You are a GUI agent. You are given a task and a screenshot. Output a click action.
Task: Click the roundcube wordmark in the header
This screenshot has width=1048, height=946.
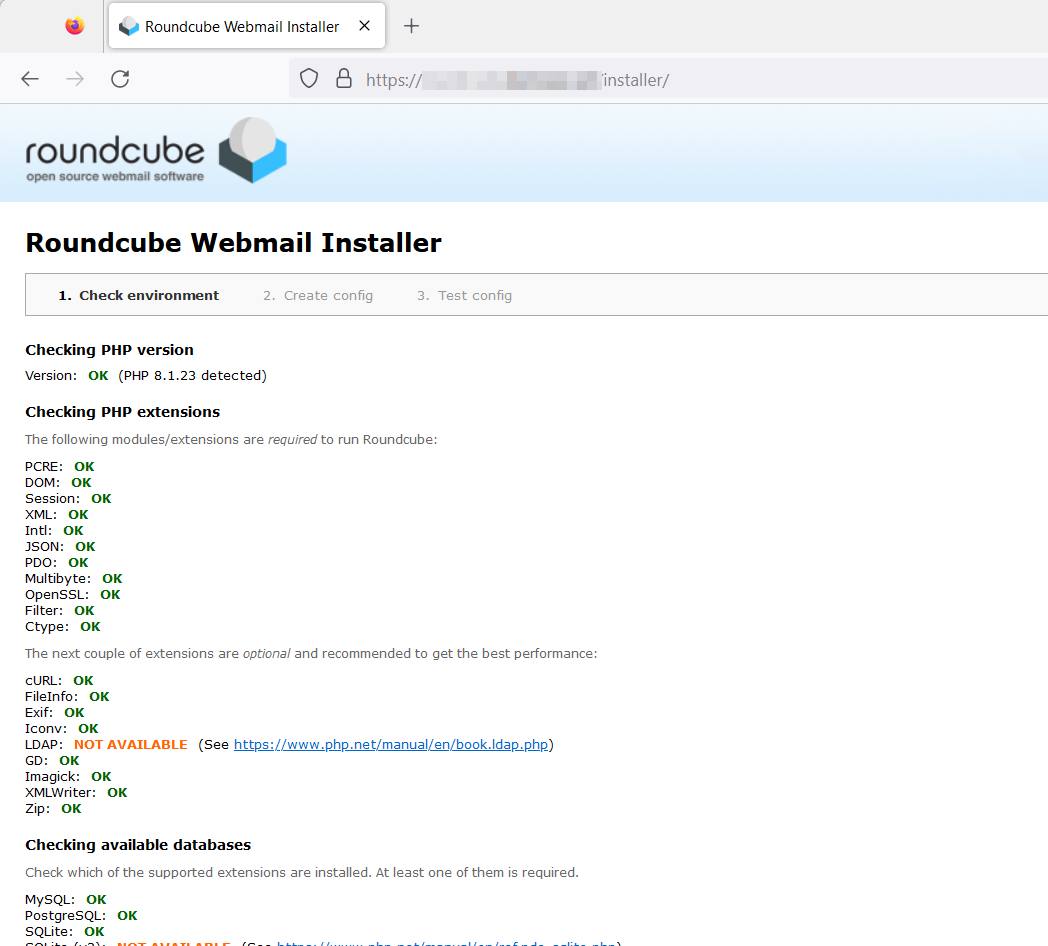(x=115, y=153)
